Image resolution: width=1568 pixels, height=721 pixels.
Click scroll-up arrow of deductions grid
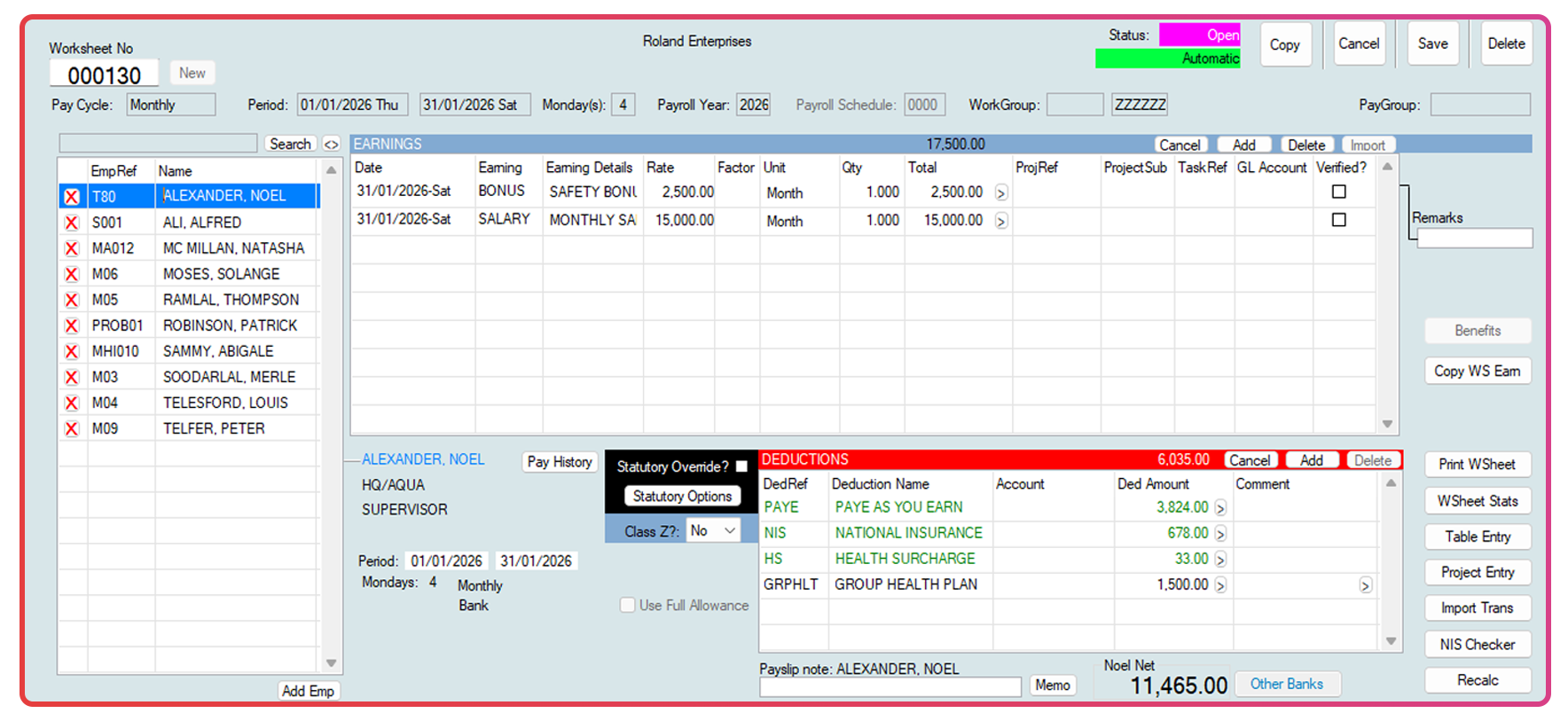click(1391, 483)
